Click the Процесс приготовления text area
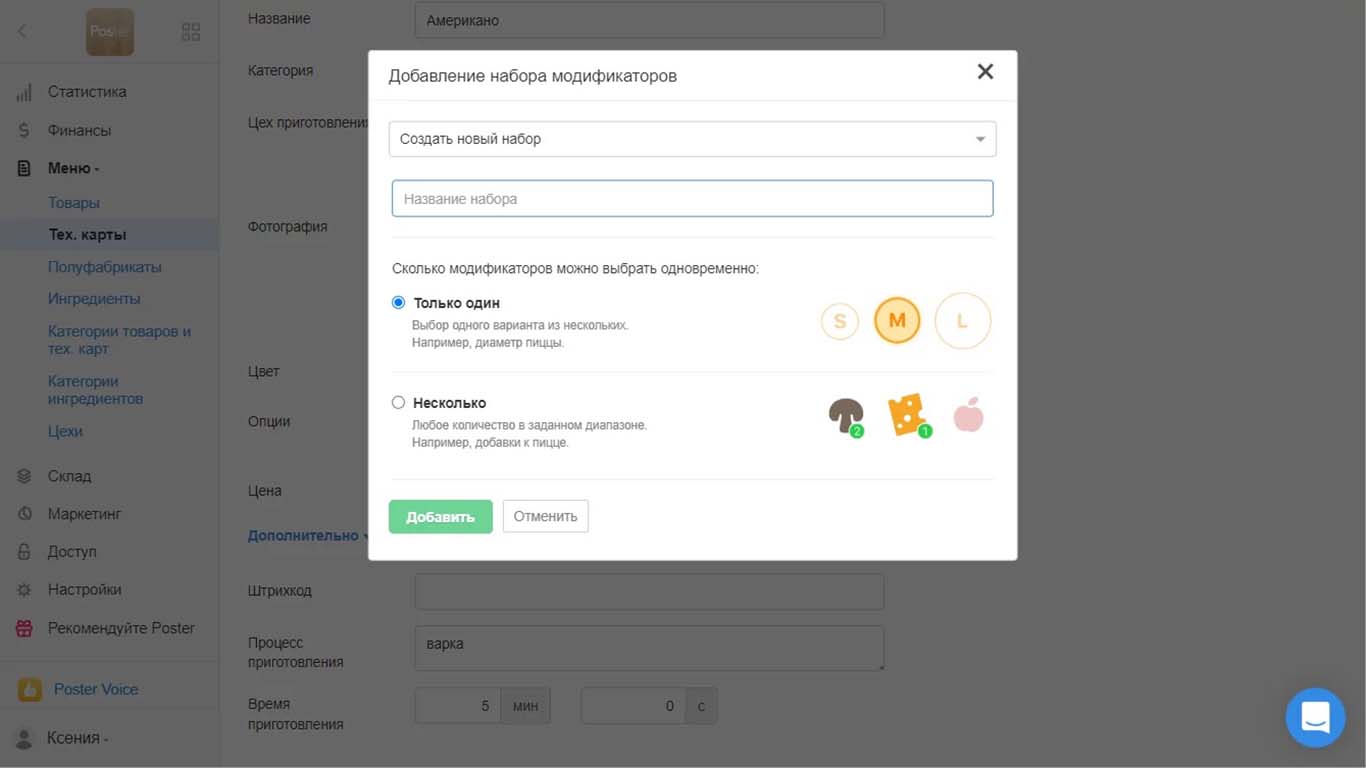This screenshot has width=1366, height=768. point(649,648)
